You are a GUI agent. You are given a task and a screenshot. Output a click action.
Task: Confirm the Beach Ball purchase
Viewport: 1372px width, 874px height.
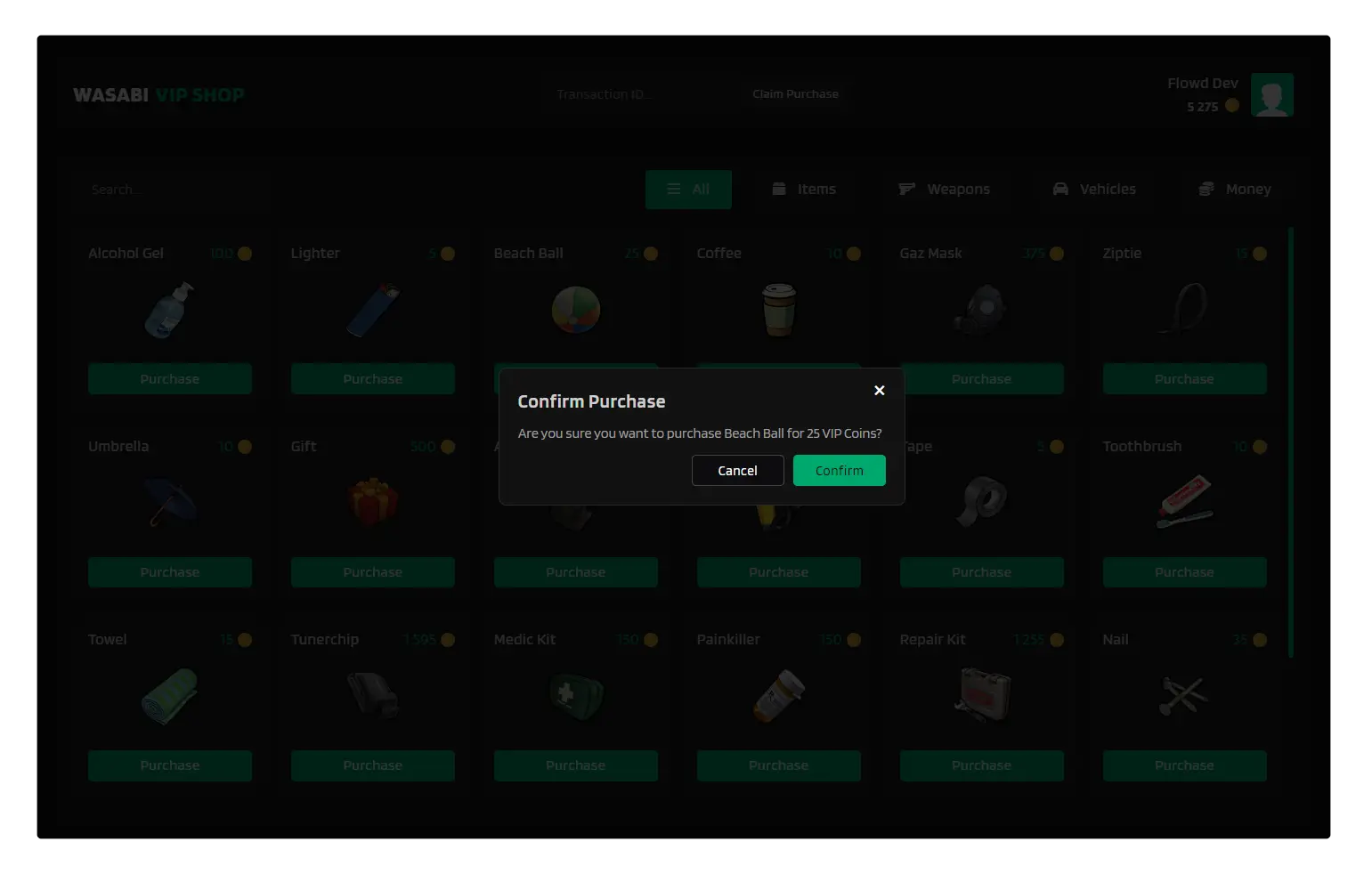tap(839, 470)
